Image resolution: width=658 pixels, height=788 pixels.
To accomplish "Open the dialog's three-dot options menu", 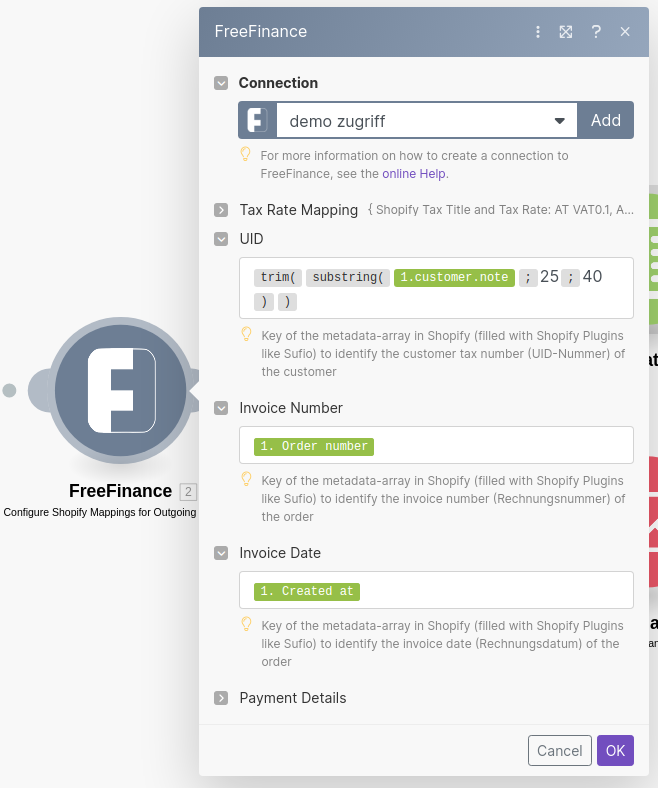I will click(x=538, y=32).
